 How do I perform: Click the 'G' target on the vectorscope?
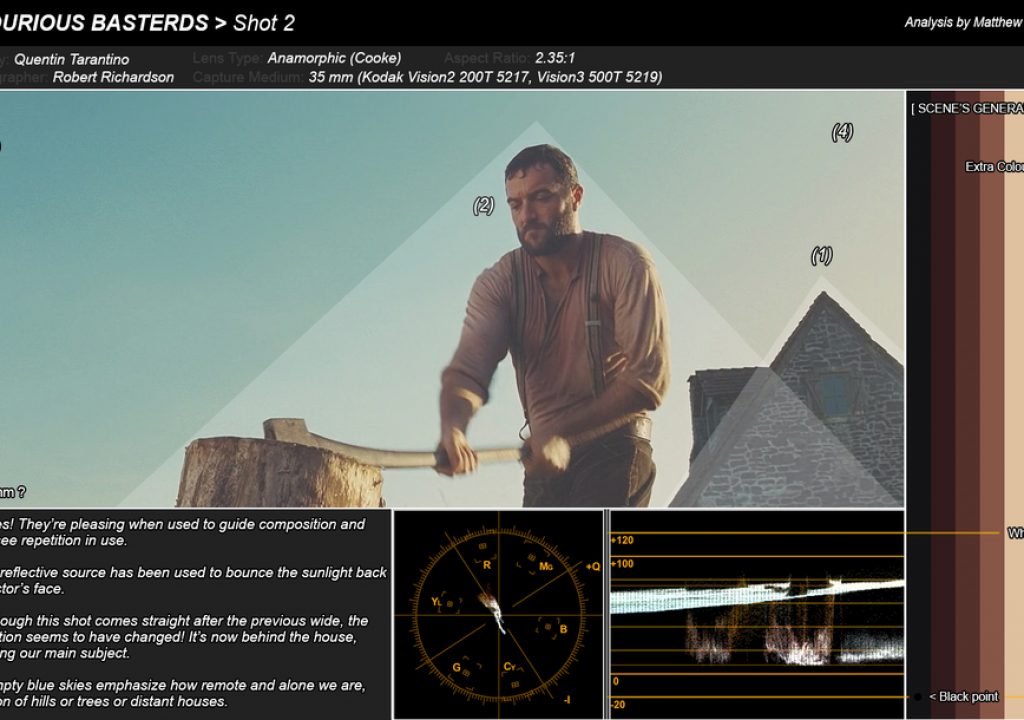click(456, 667)
